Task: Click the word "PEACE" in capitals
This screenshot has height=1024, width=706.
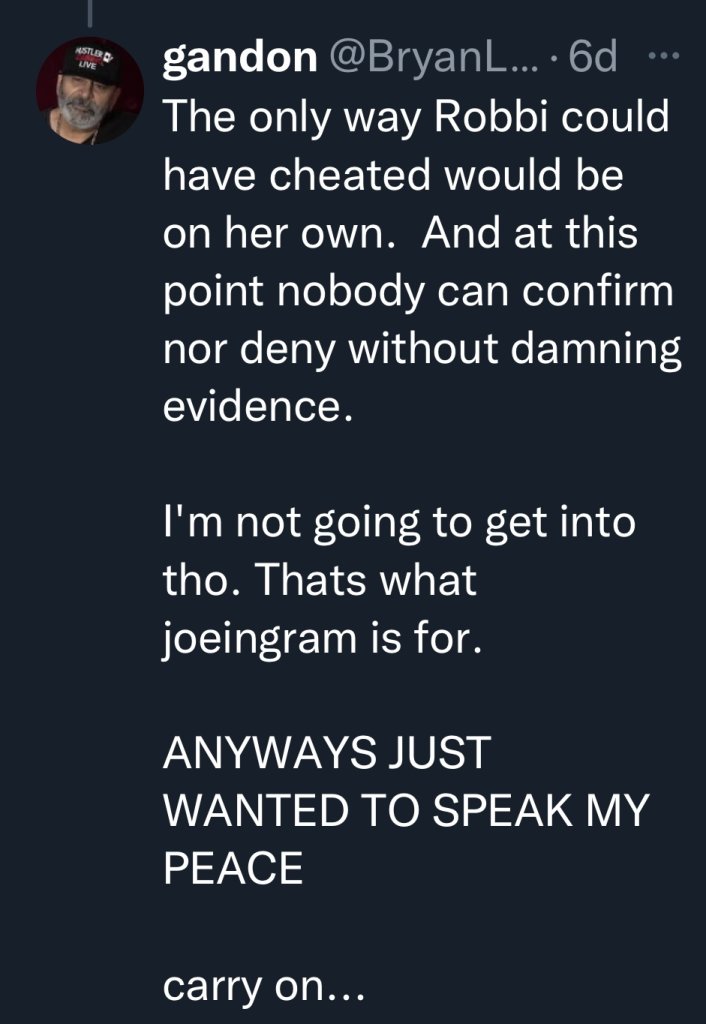Action: tap(232, 870)
